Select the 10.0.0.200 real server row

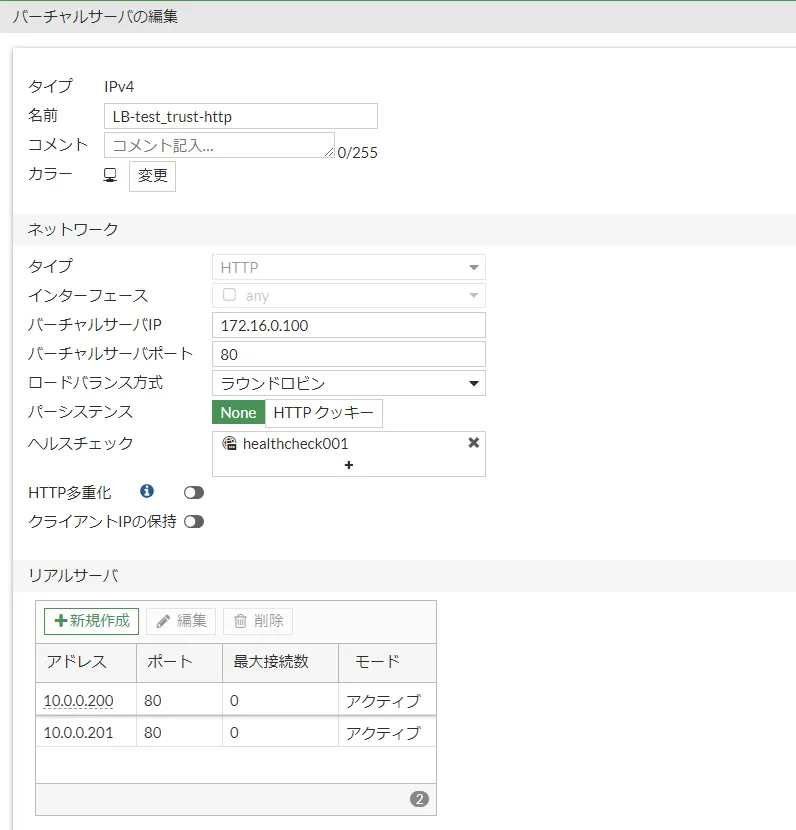[x=236, y=700]
